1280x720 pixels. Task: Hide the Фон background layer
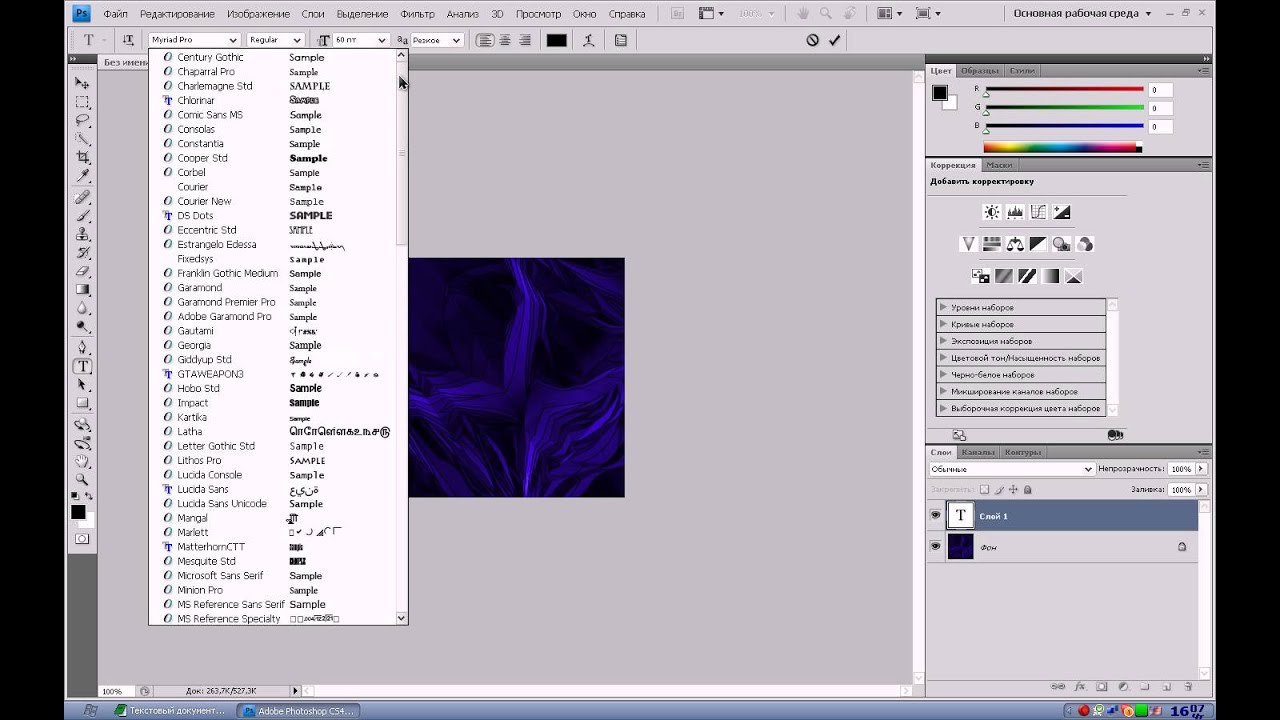[936, 547]
